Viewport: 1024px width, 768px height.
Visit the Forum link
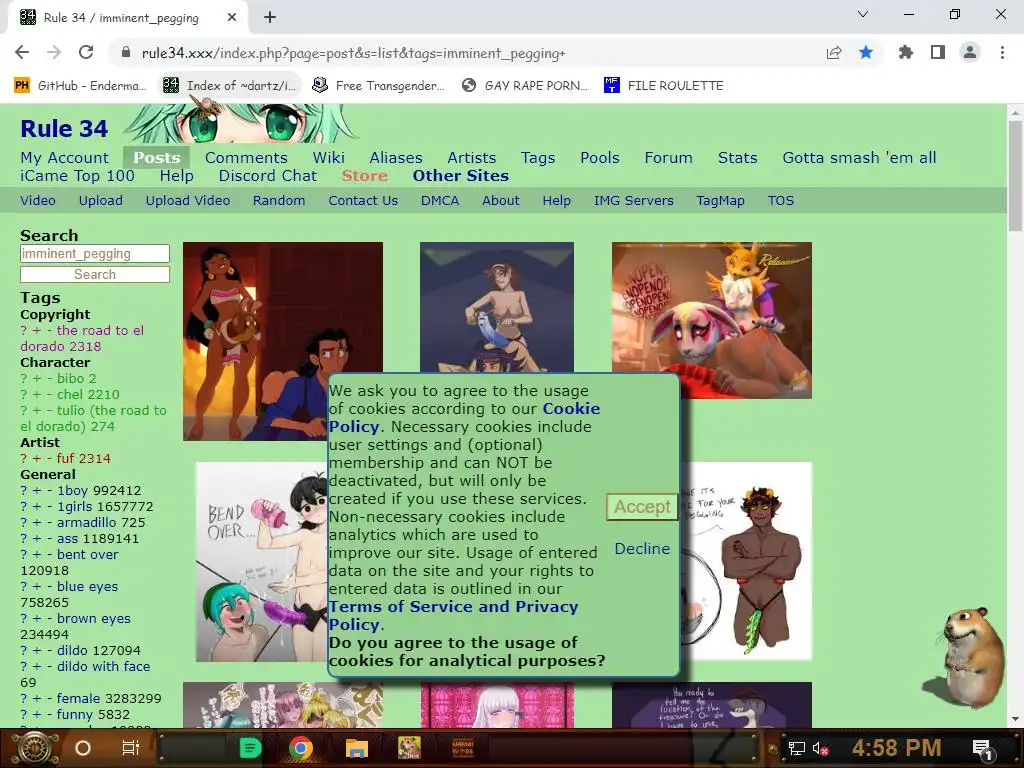pyautogui.click(x=668, y=158)
